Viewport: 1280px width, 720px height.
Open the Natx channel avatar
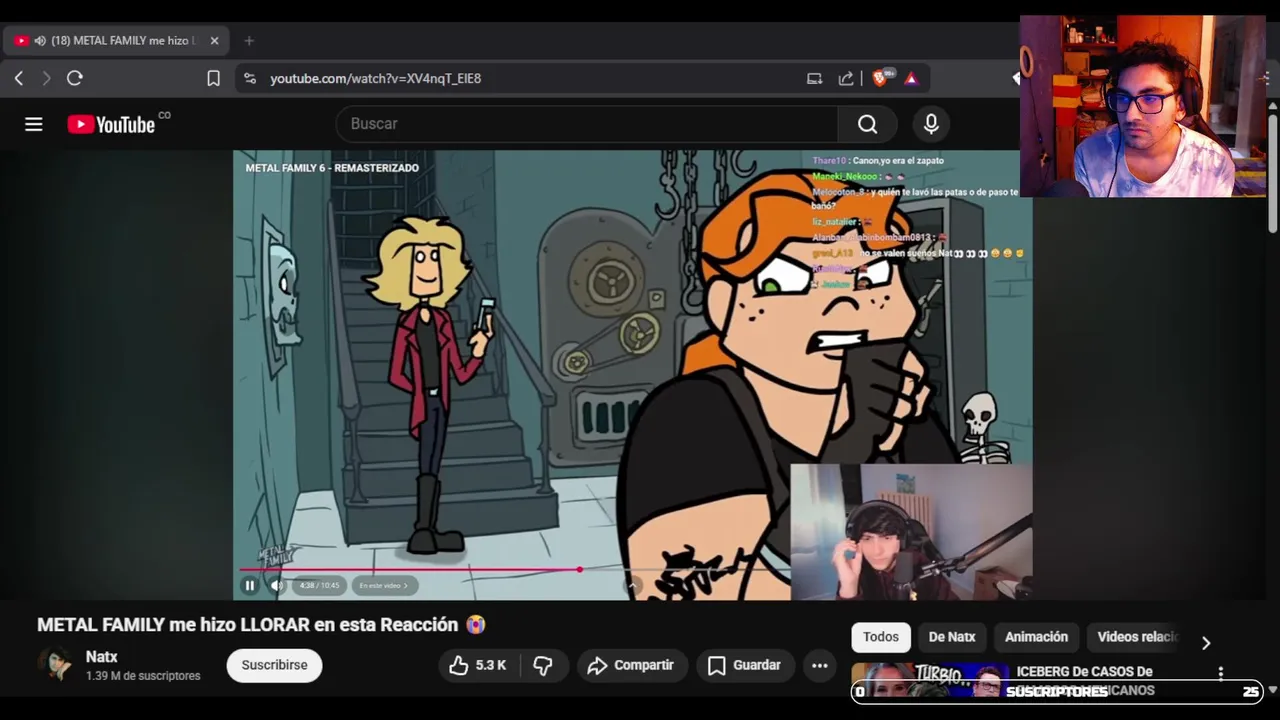click(x=55, y=665)
